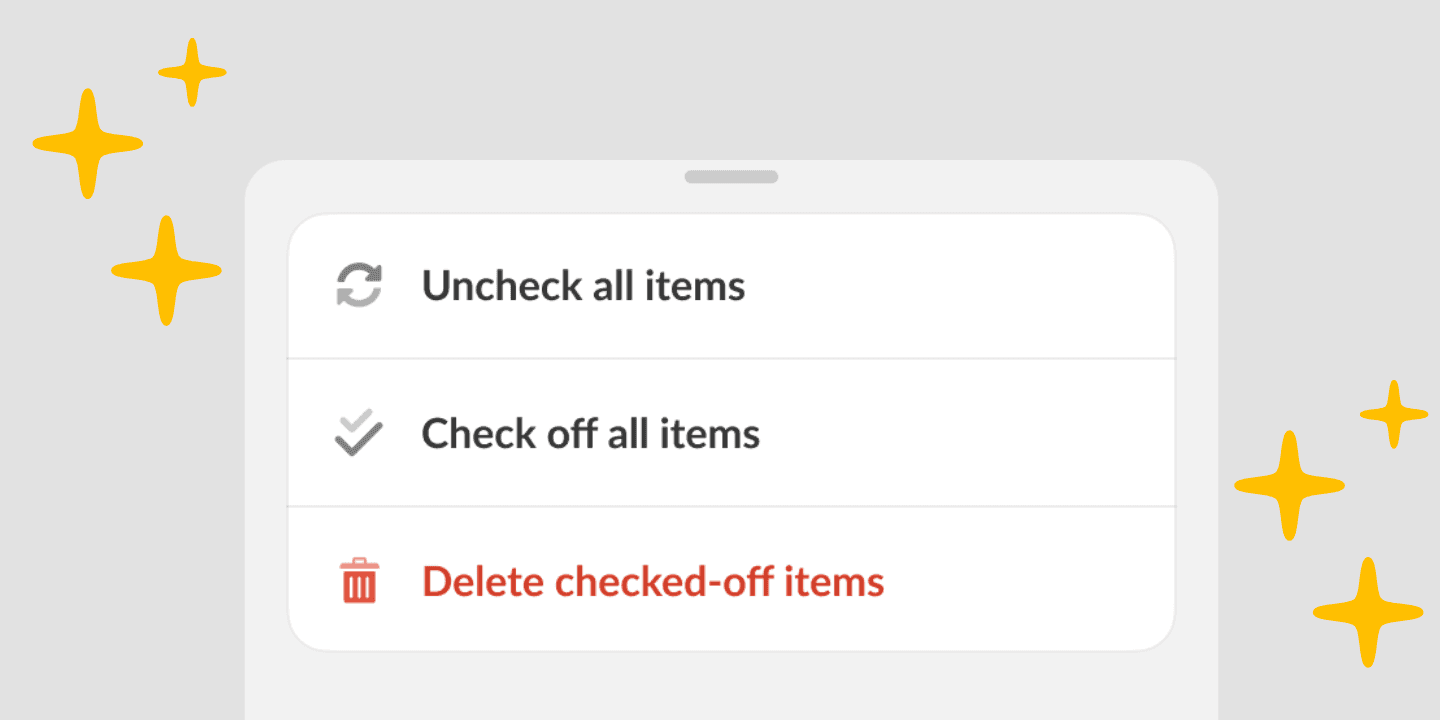Click the divider below Uncheck all items
Screen dimensions: 1440x720
731,358
